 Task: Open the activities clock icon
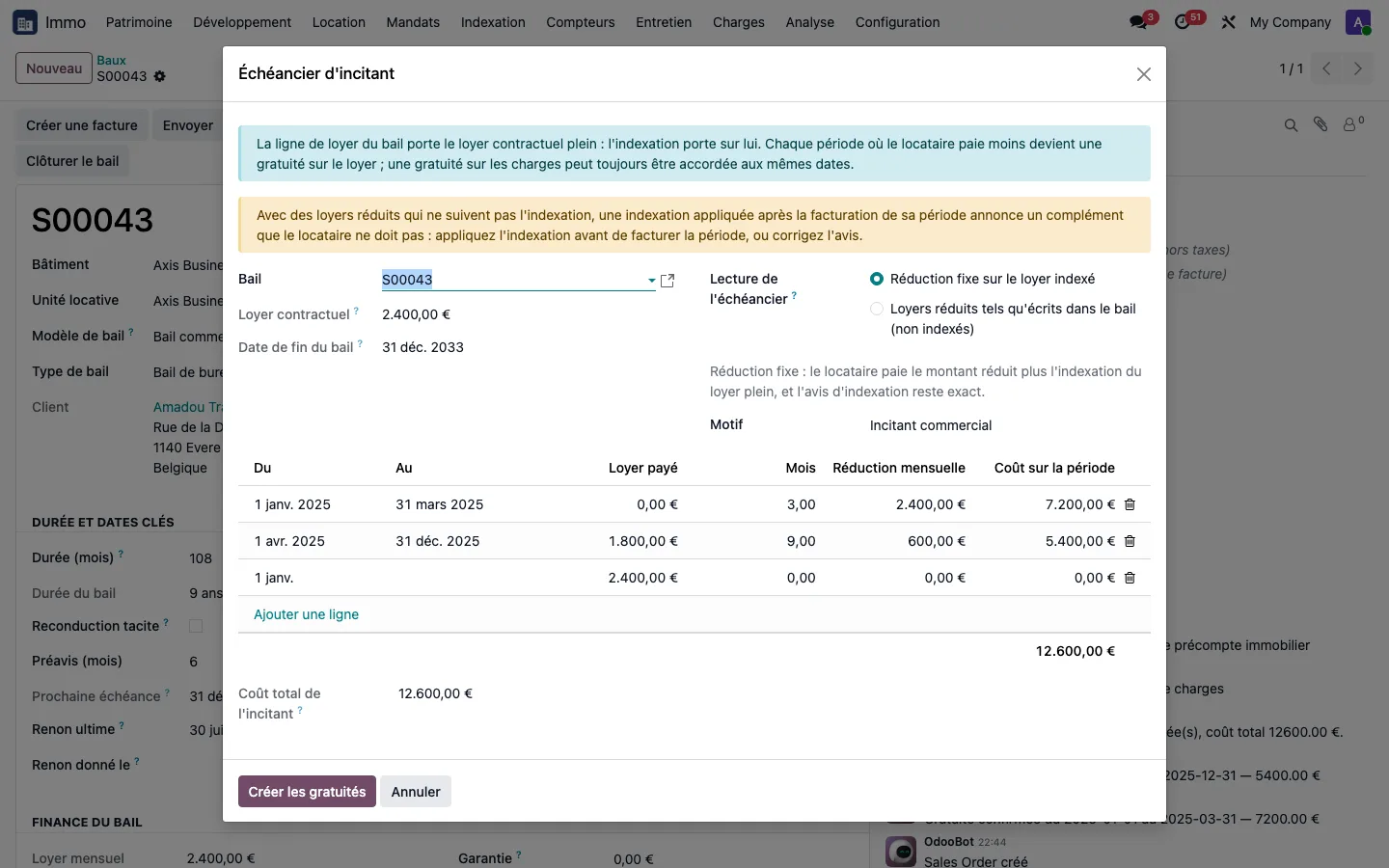coord(1183,22)
